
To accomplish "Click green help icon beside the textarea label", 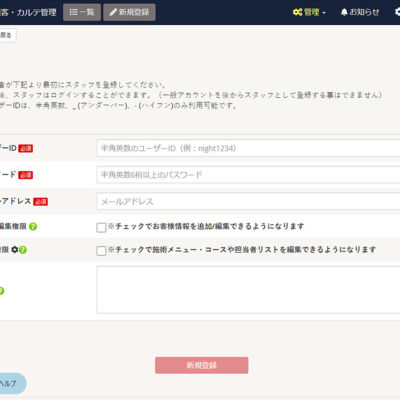I will [x=1, y=291].
